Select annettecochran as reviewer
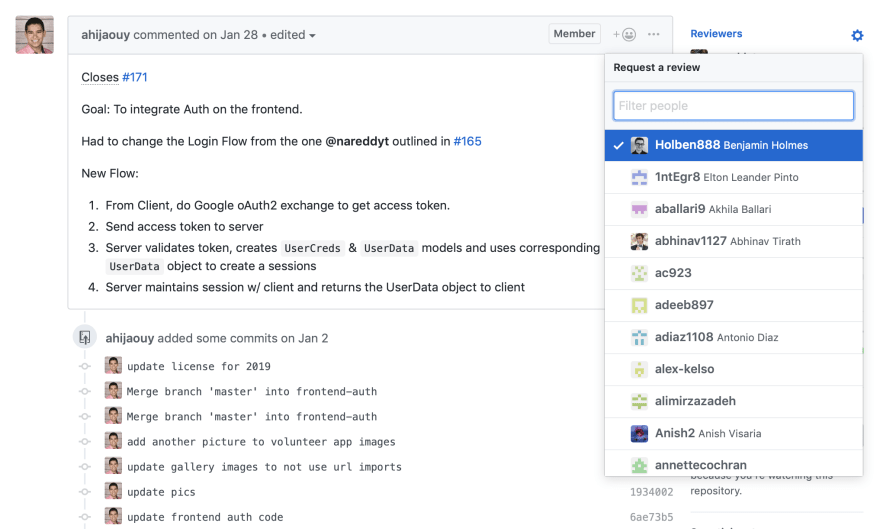The height and width of the screenshot is (529, 880). pyautogui.click(x=734, y=463)
